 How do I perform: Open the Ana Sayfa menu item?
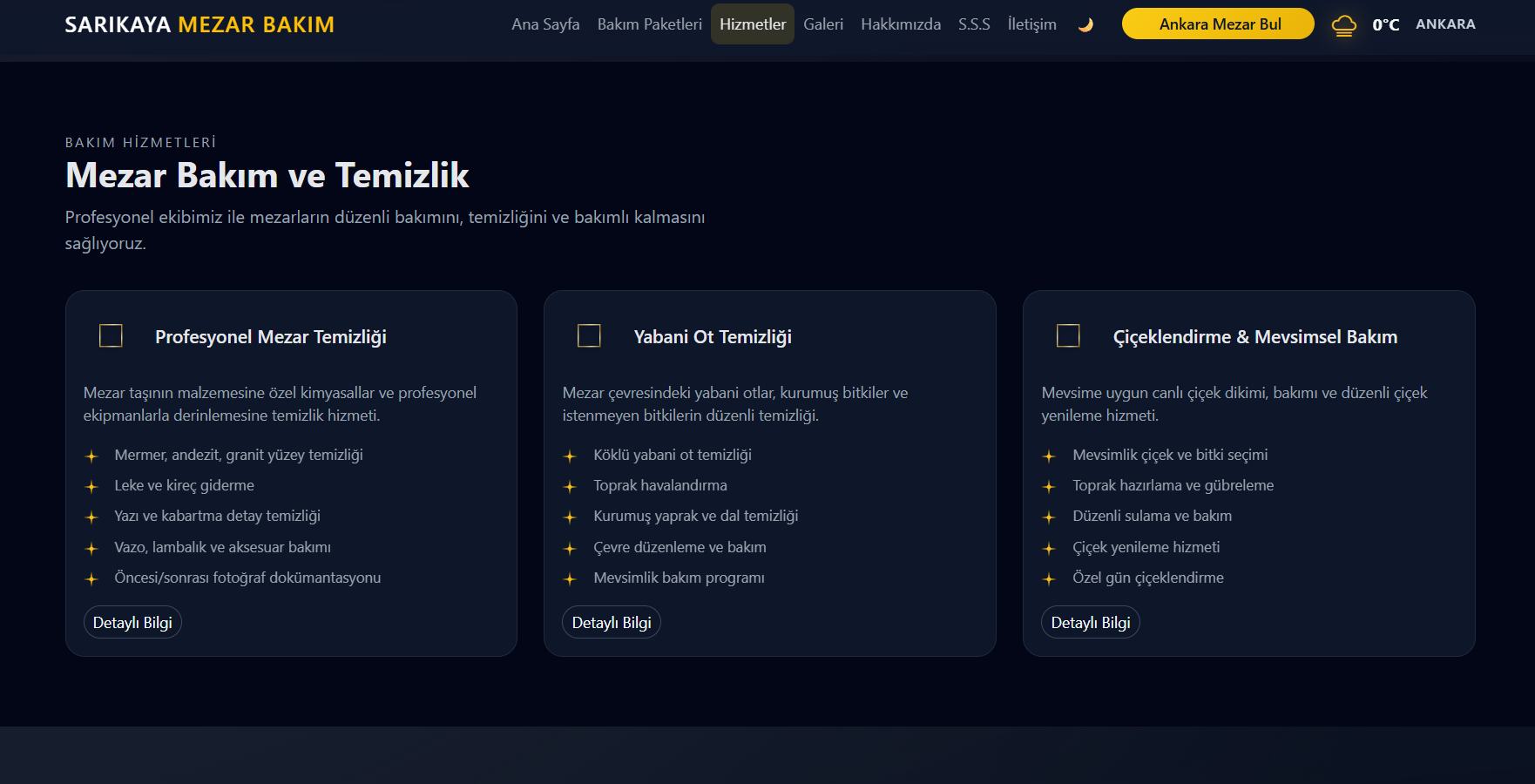(x=545, y=24)
